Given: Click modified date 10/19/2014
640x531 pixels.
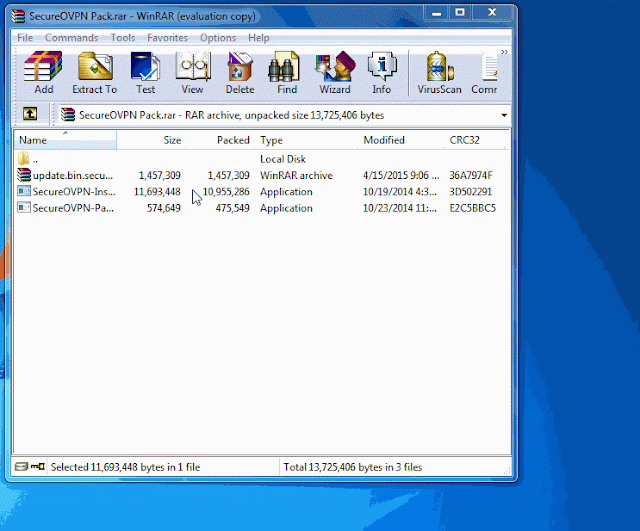Looking at the screenshot, I should point(400,192).
